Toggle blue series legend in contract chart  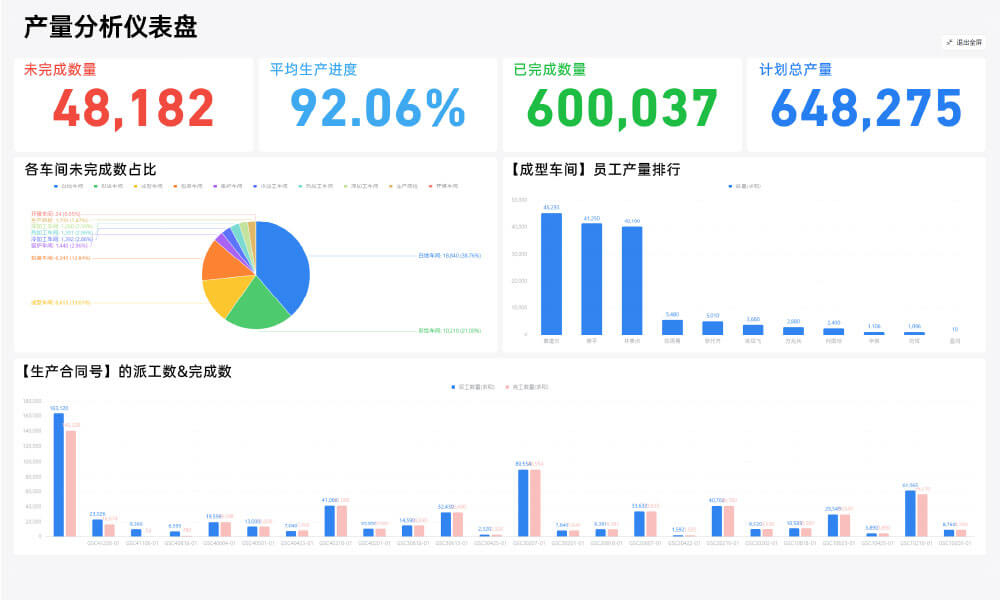473,387
